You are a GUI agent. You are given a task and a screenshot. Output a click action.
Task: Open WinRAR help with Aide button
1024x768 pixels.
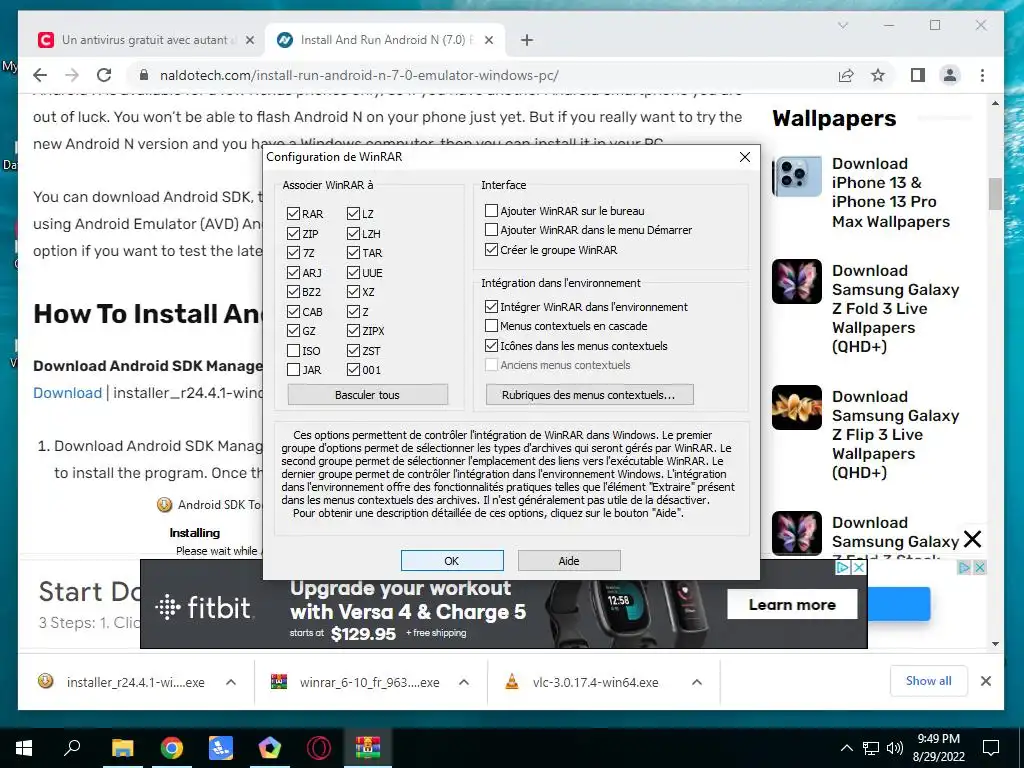[569, 560]
